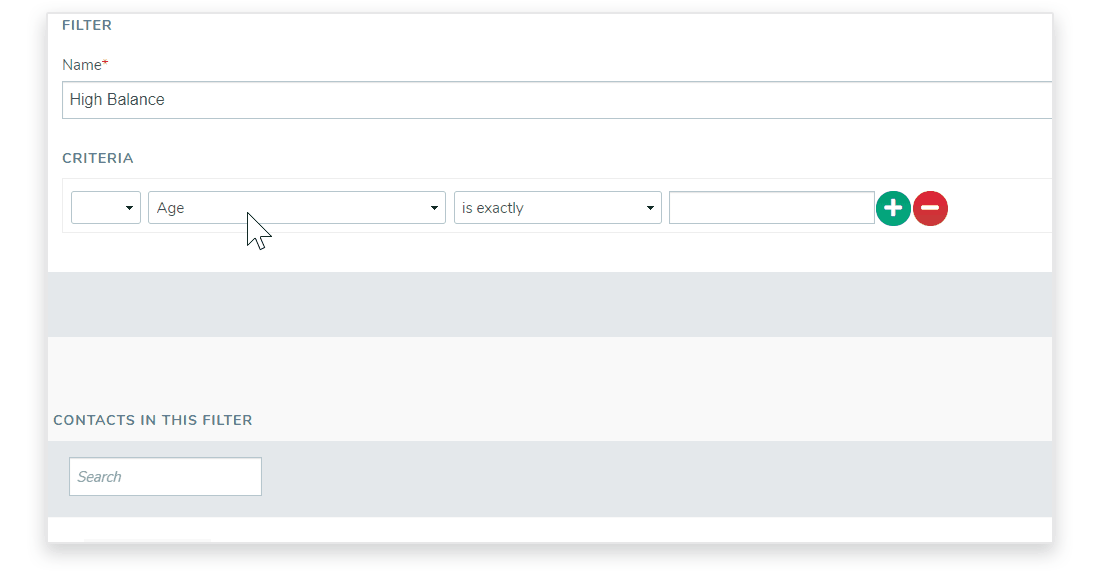Click the CRITERIA section heading
1100x584 pixels.
click(x=98, y=159)
